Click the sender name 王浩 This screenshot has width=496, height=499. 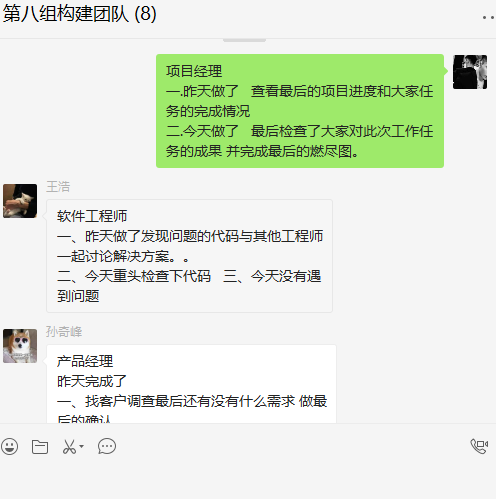[58, 187]
